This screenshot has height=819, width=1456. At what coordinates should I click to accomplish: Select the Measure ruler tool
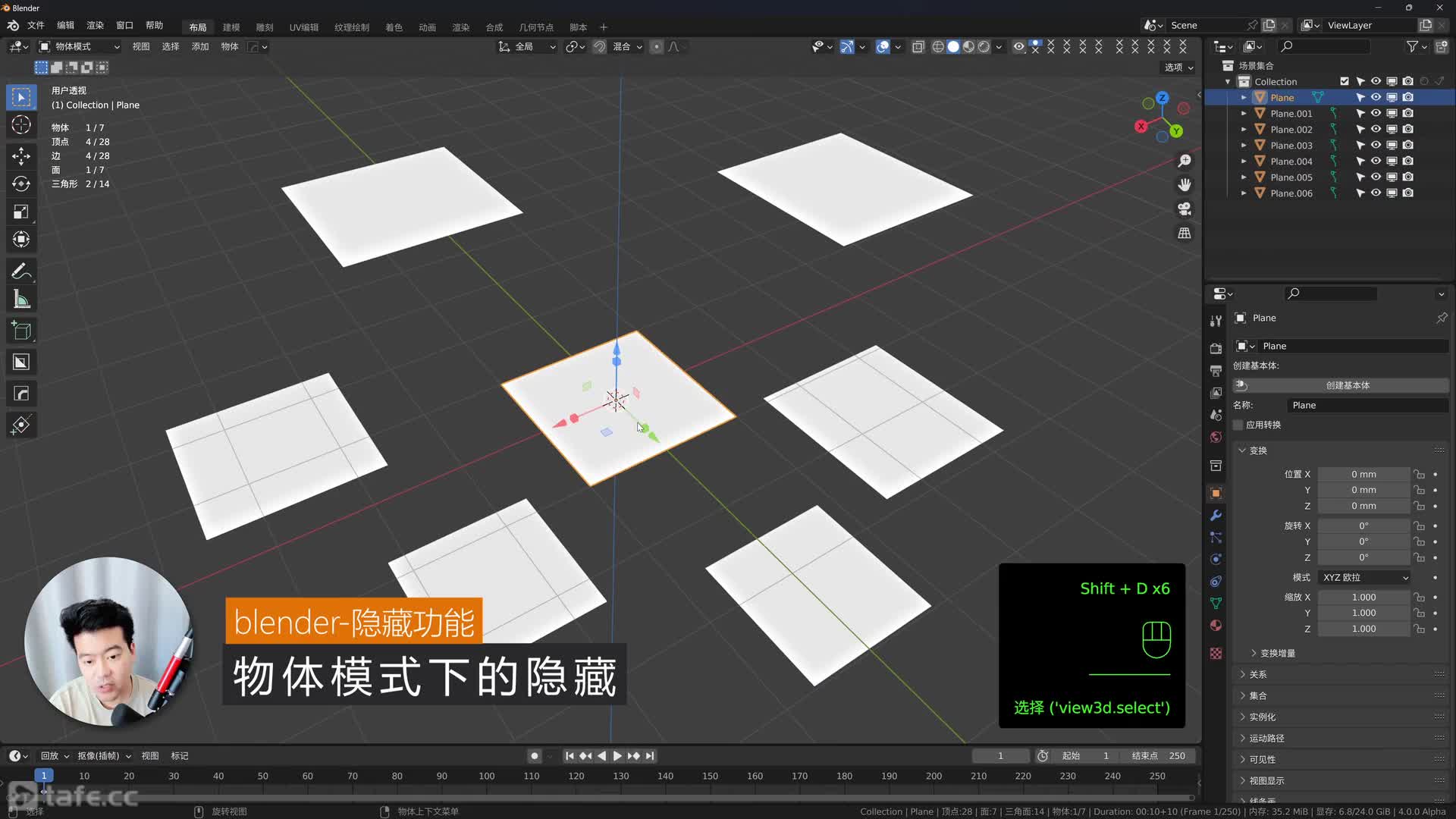point(21,300)
